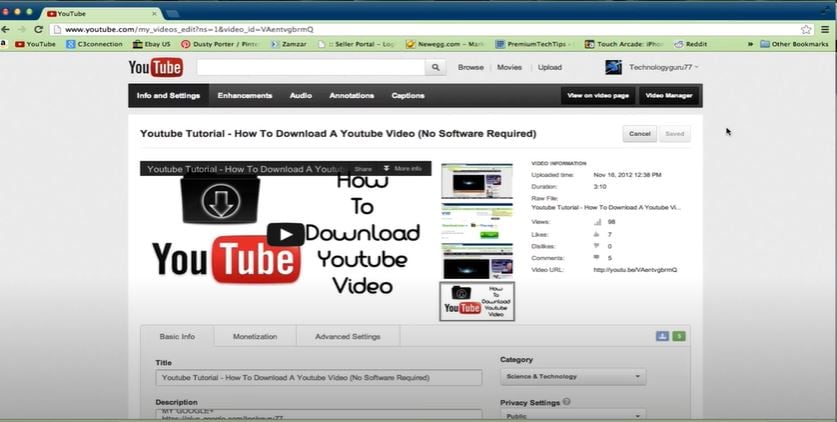Image resolution: width=837 pixels, height=422 pixels.
Task: Click the Video Manager button
Action: click(669, 96)
